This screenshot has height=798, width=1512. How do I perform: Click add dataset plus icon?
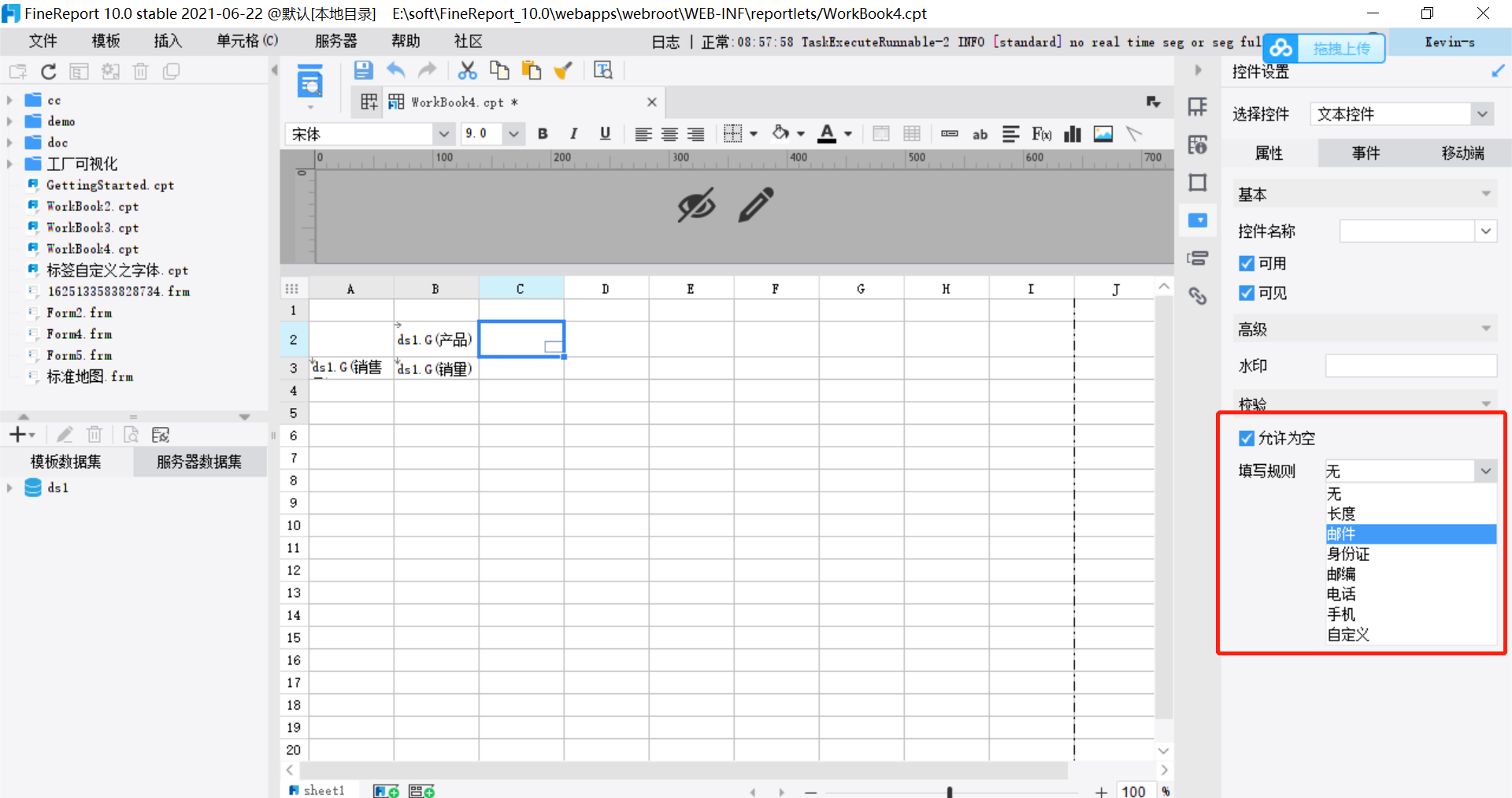(x=17, y=434)
